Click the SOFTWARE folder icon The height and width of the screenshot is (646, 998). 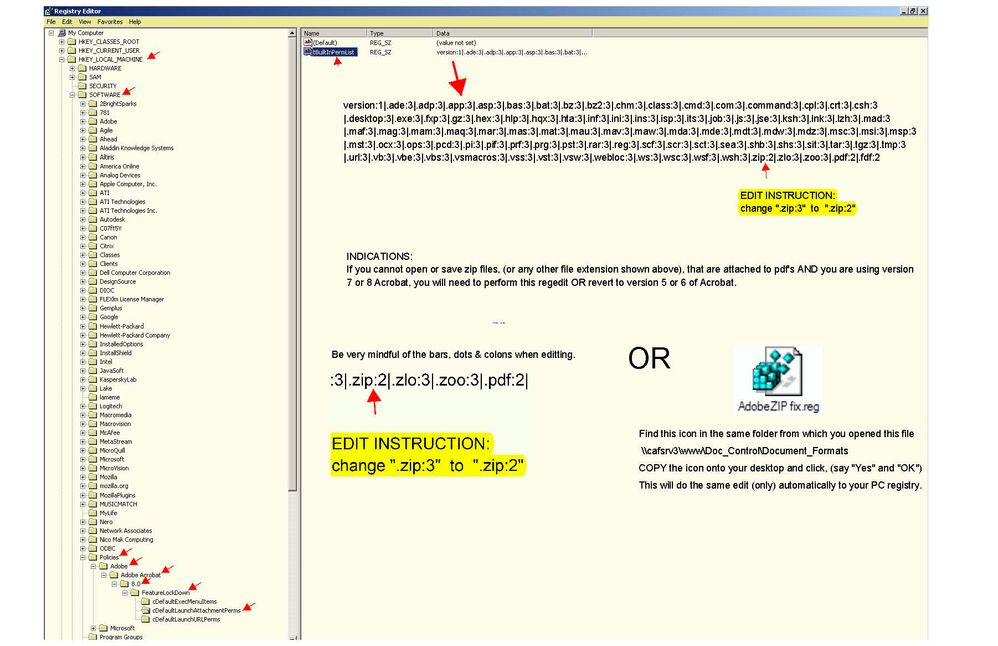(81, 94)
